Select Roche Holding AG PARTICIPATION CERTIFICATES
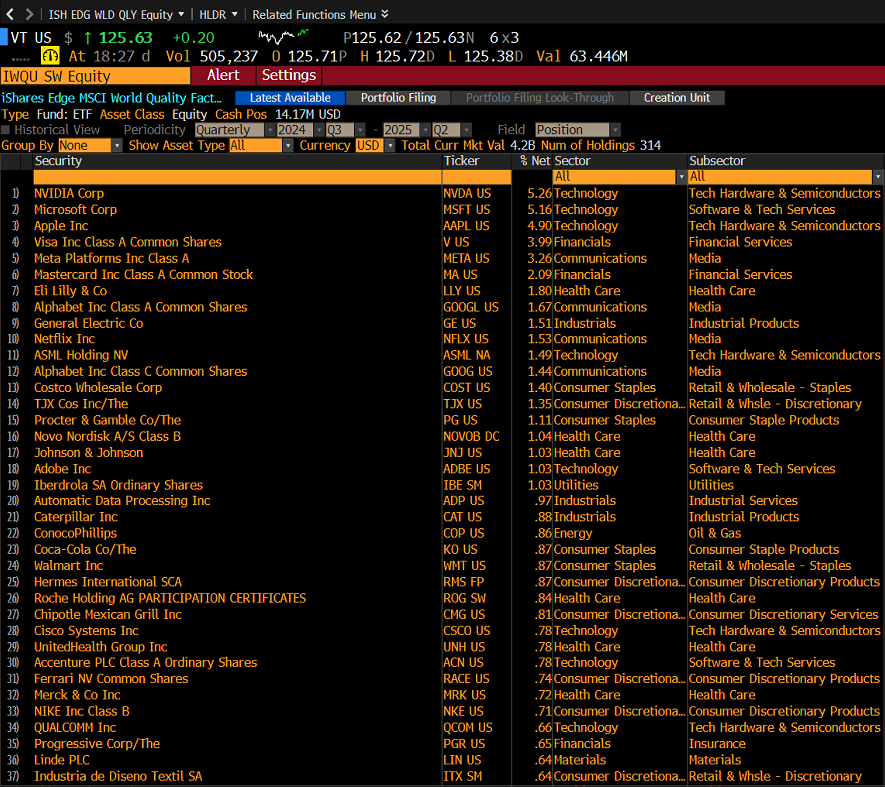Image resolution: width=885 pixels, height=787 pixels. coord(170,598)
